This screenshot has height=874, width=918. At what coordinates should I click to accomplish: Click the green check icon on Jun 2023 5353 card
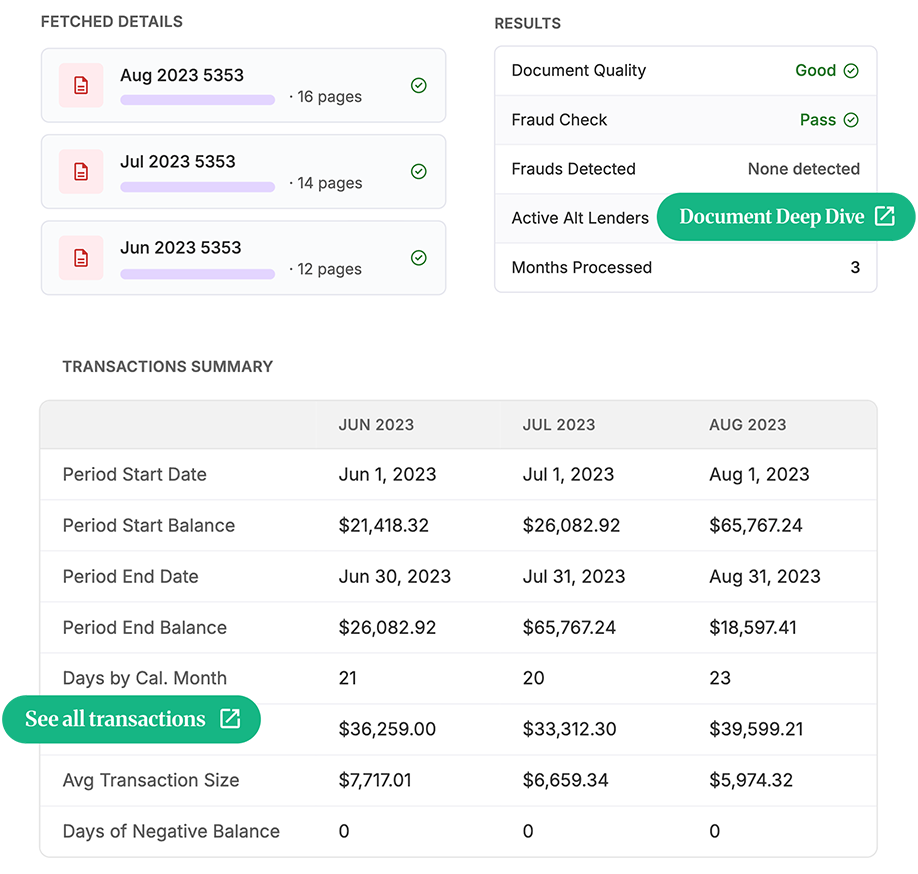(x=419, y=258)
